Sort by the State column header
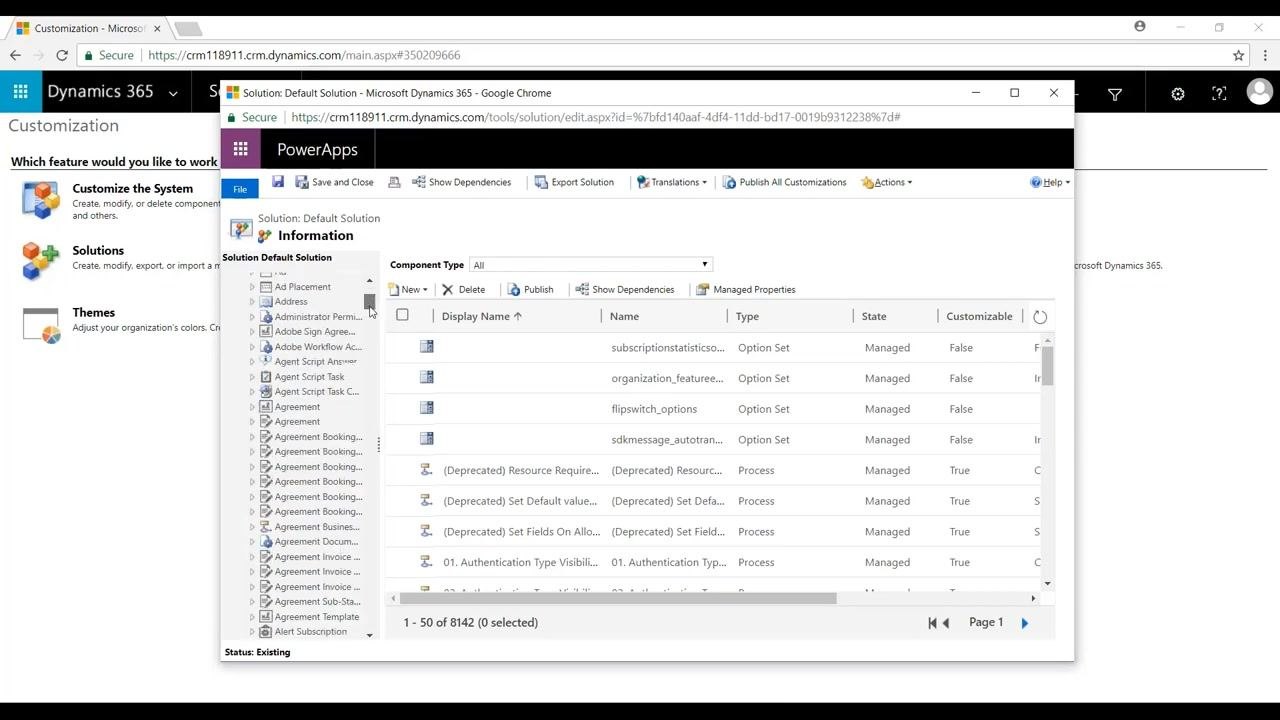This screenshot has height=720, width=1280. point(874,316)
